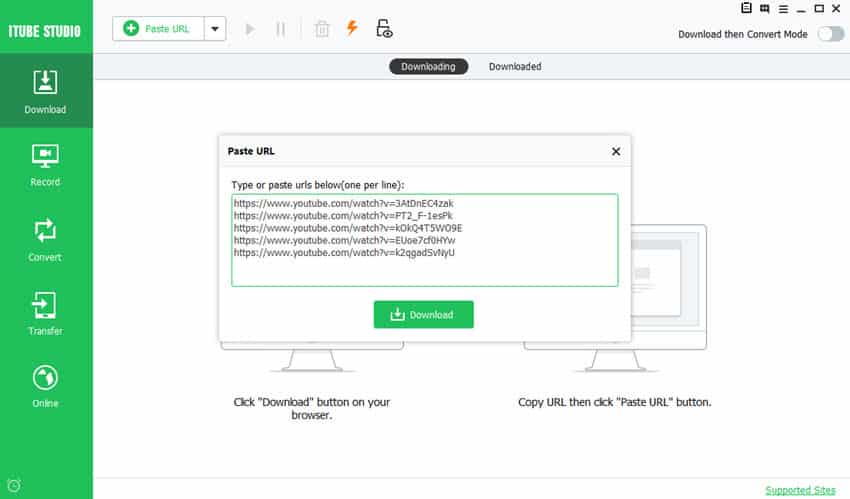Toggle Download then Convert Mode switch
This screenshot has width=850, height=499.
click(830, 34)
